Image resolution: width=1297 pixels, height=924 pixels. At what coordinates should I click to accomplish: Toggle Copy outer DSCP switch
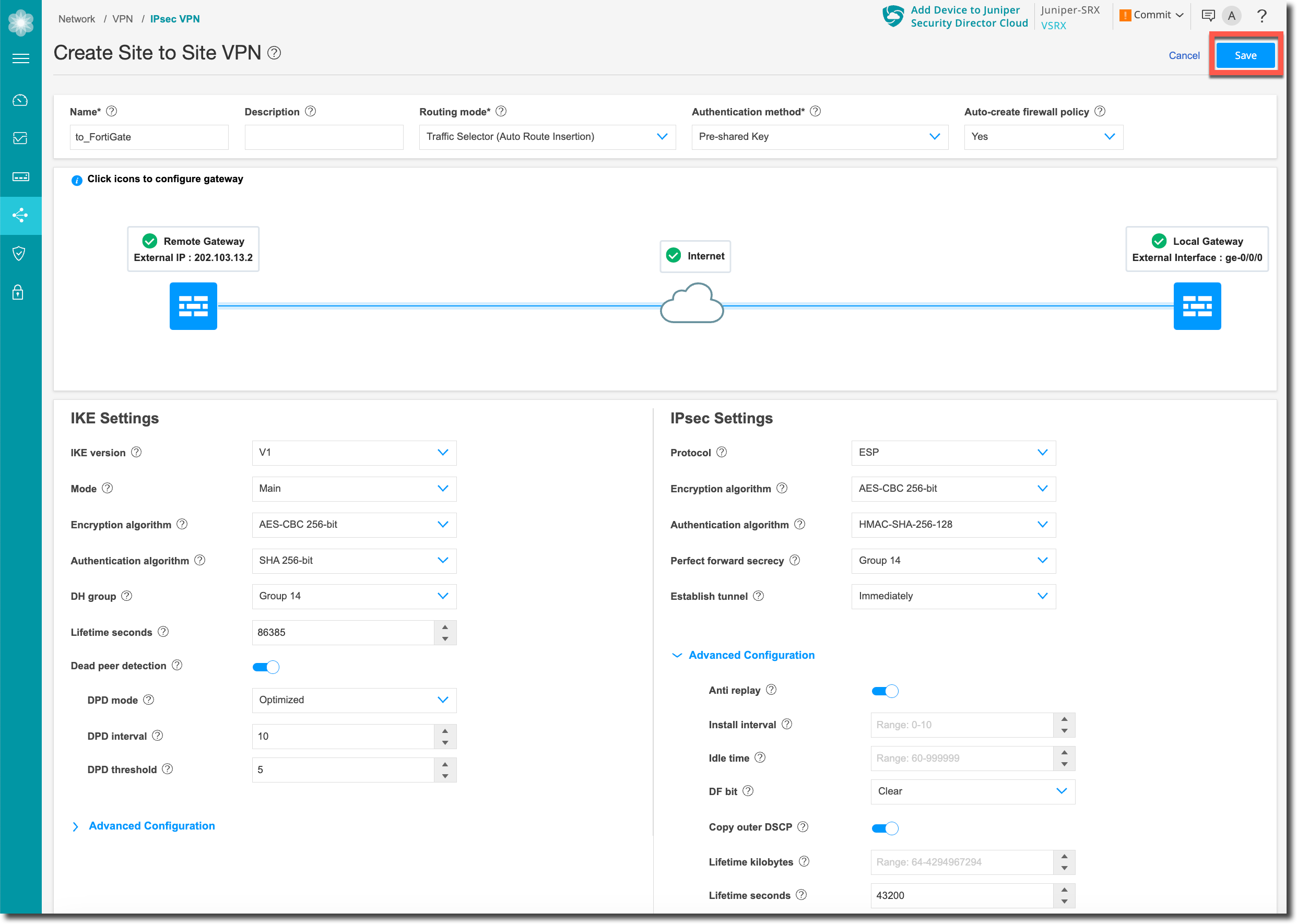click(885, 828)
